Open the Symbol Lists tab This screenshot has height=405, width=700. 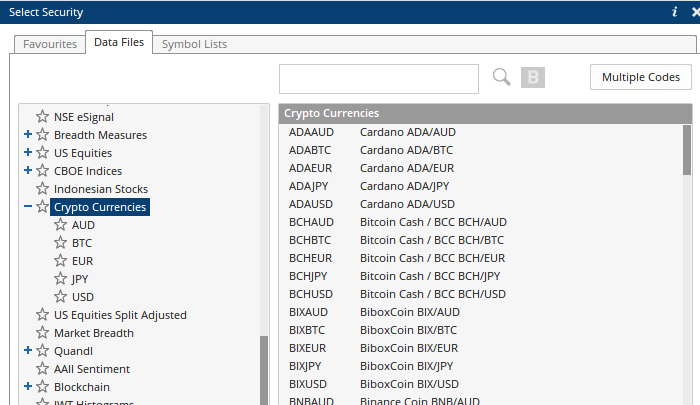194,44
